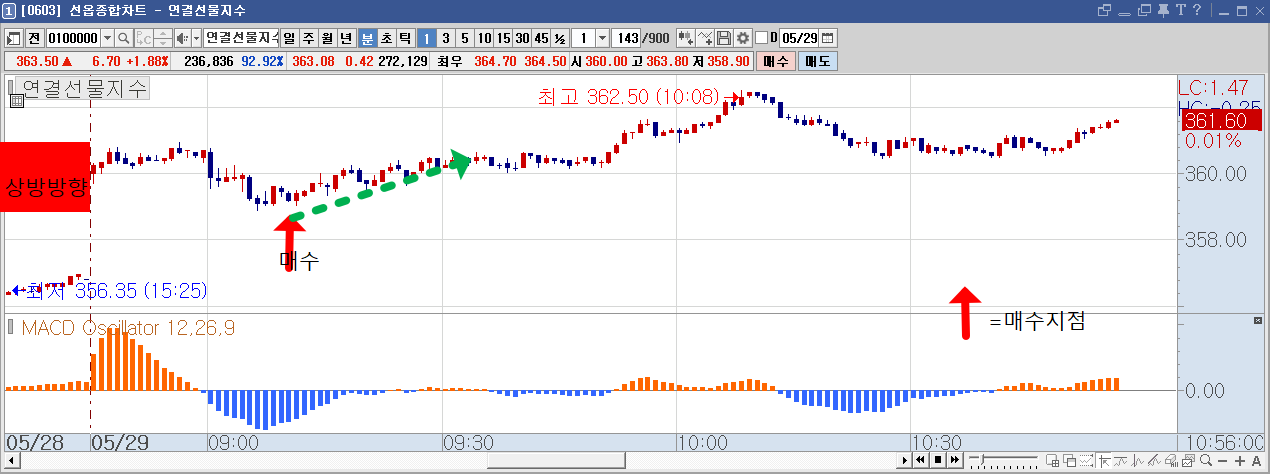Click the 05/29 date field
This screenshot has width=1270, height=474.
click(x=800, y=38)
